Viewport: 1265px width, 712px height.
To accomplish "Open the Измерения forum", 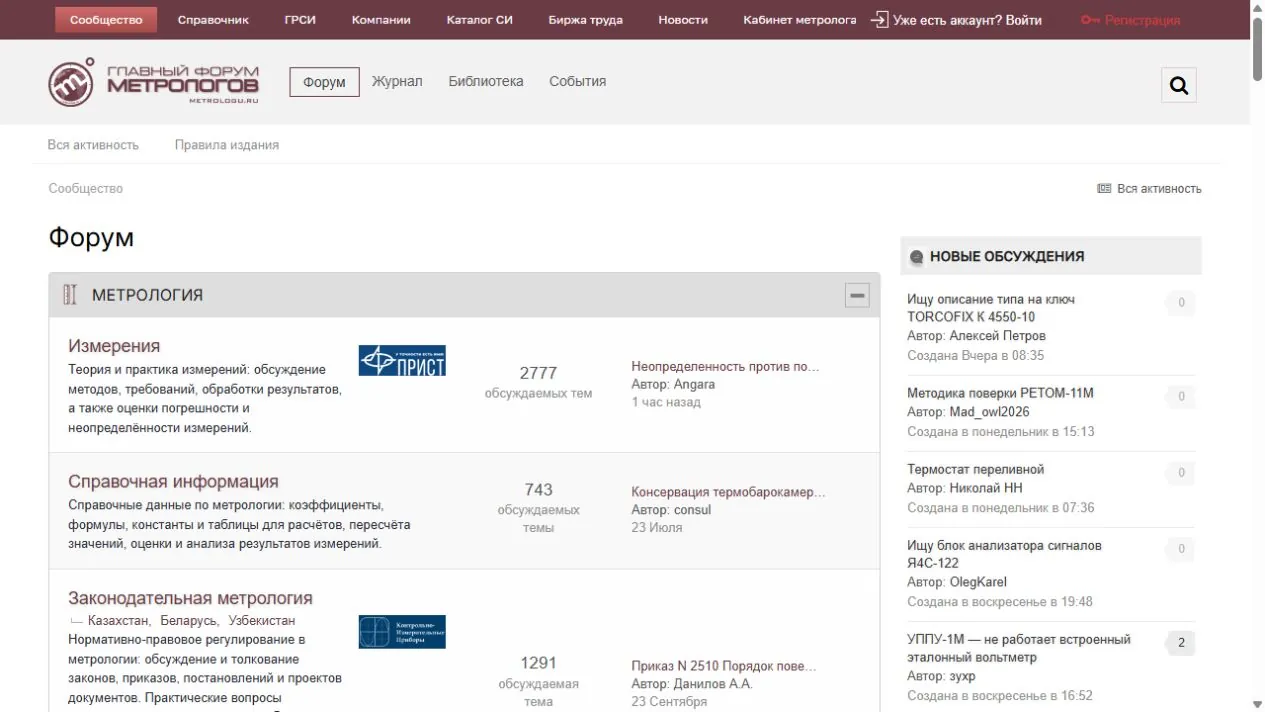I will pyautogui.click(x=114, y=346).
